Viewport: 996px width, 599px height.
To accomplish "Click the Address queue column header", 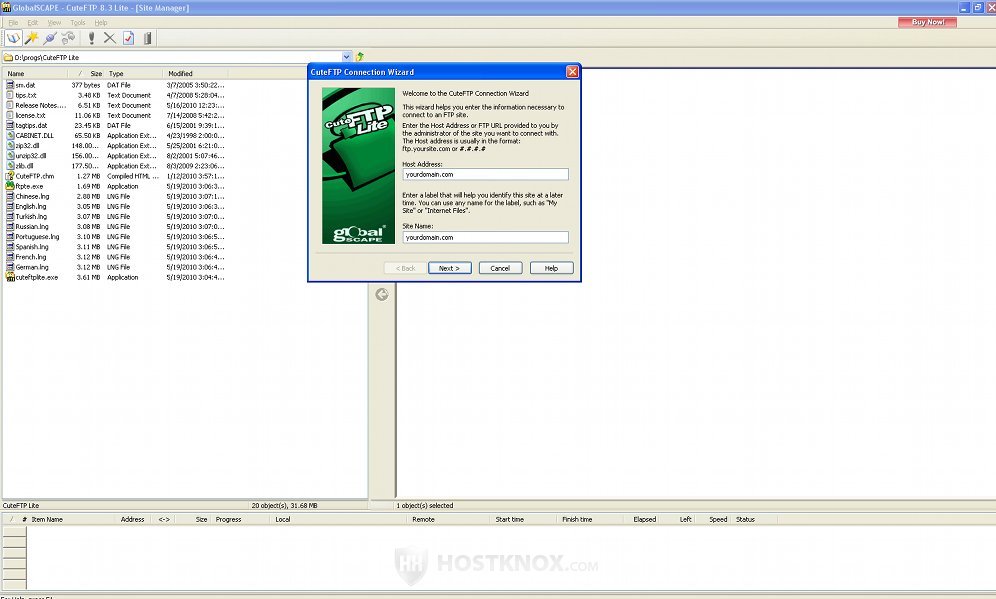I will [x=132, y=520].
